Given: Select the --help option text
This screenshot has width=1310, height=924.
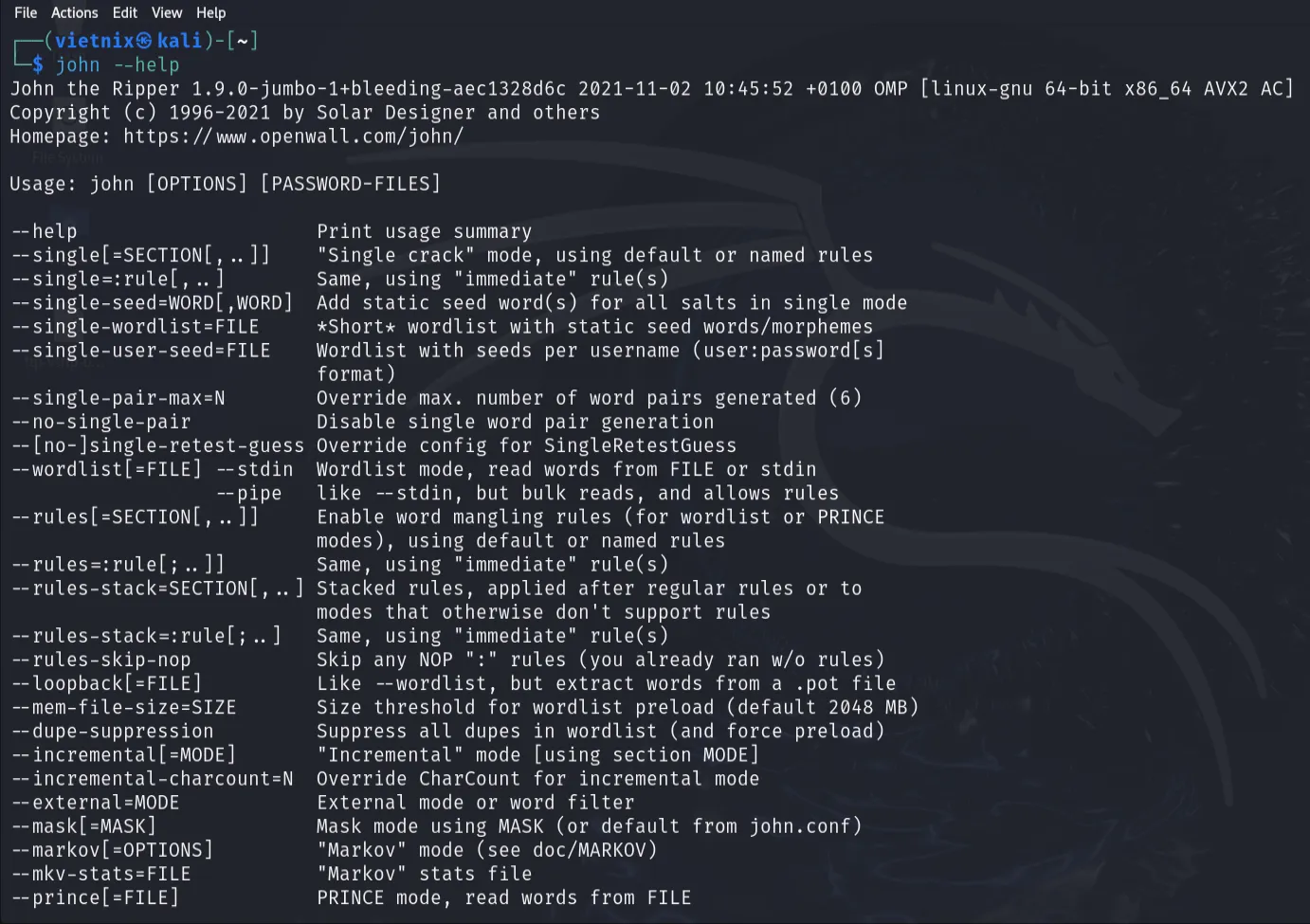Looking at the screenshot, I should click(x=44, y=230).
